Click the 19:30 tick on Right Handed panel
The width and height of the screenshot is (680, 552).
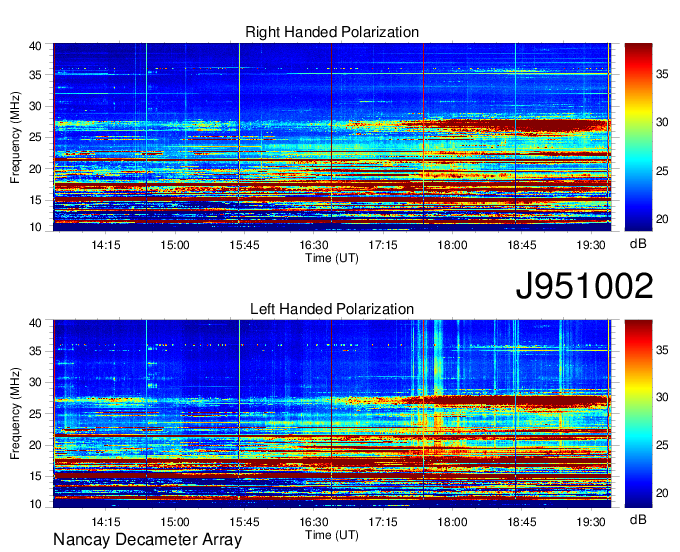[591, 245]
